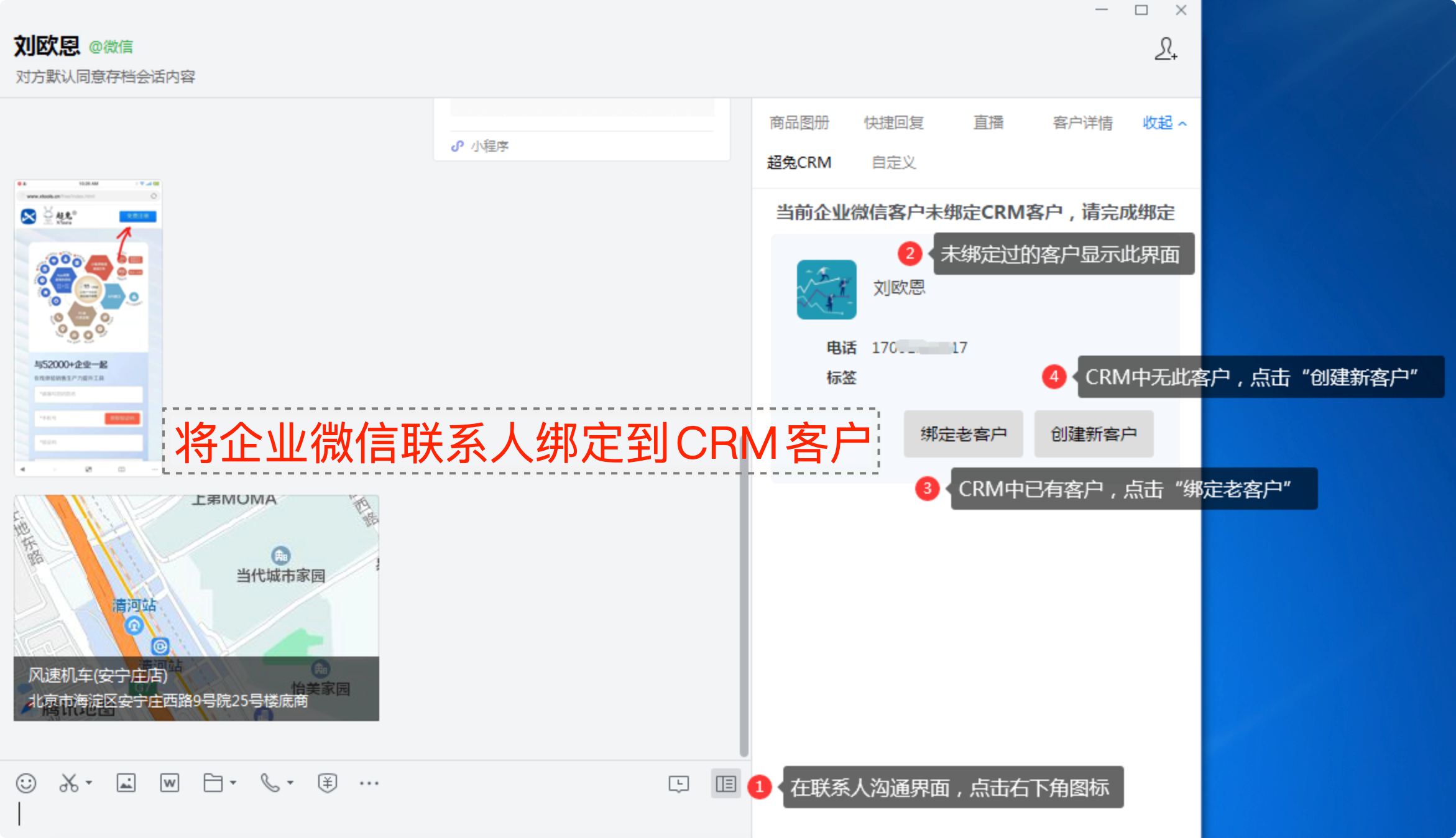Image resolution: width=1456 pixels, height=838 pixels.
Task: Click the 小程序 link label
Action: coord(489,146)
